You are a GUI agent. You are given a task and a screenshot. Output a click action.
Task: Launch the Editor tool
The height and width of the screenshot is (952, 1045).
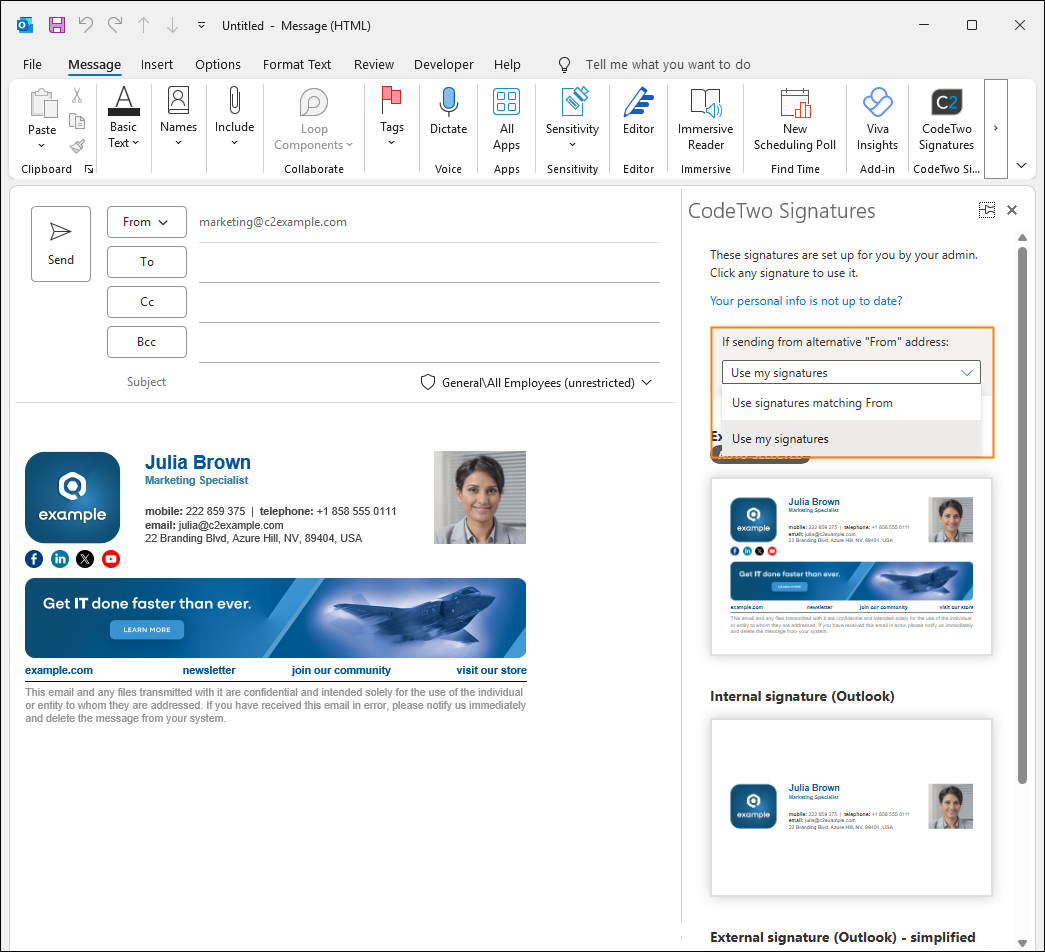[x=638, y=112]
